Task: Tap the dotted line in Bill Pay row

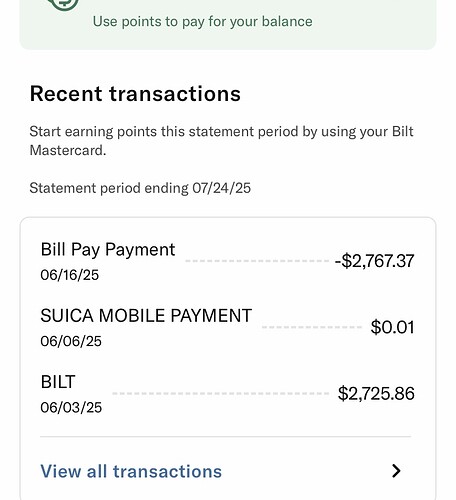Action: [257, 261]
